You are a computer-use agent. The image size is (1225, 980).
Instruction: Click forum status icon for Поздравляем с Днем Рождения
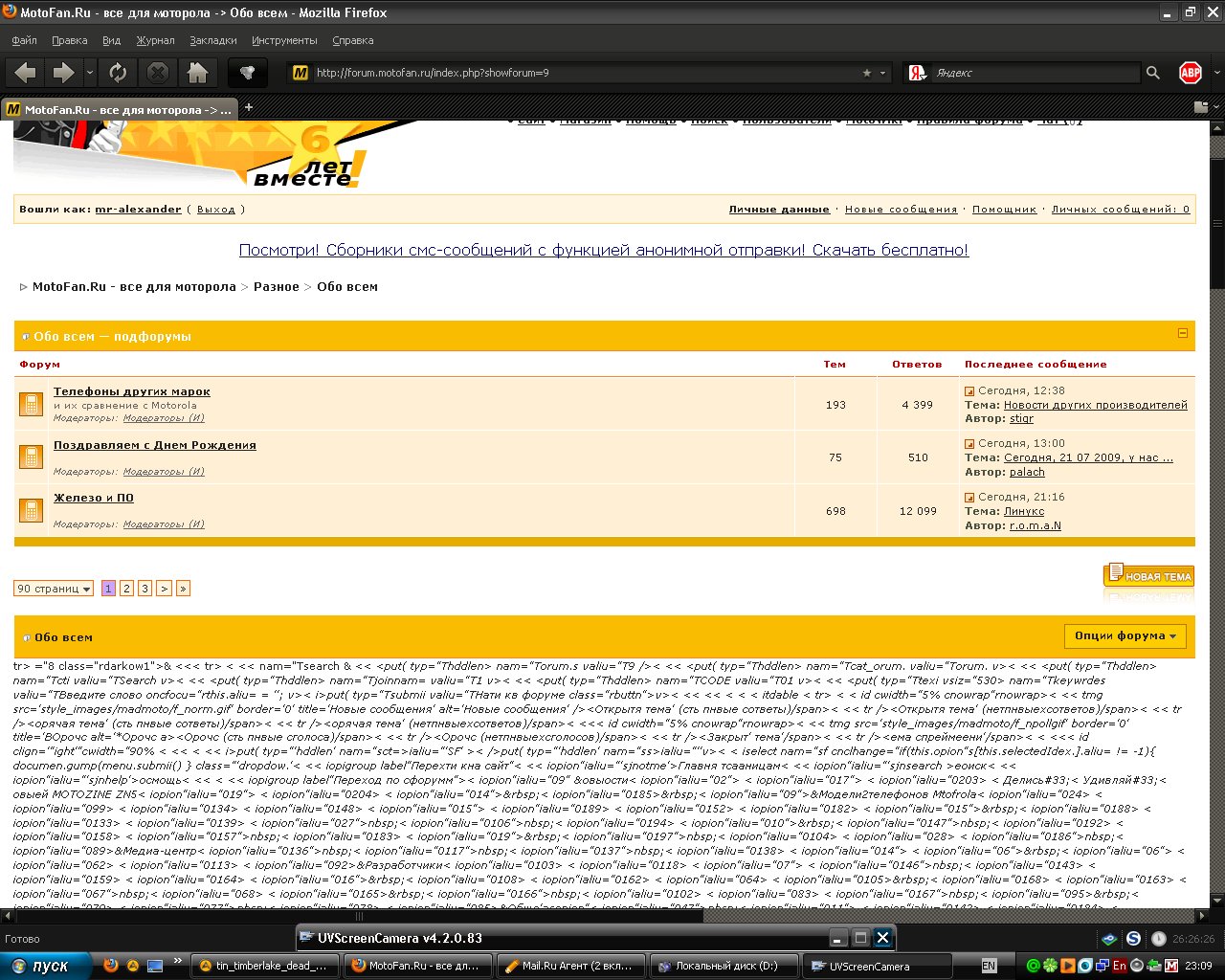click(31, 457)
